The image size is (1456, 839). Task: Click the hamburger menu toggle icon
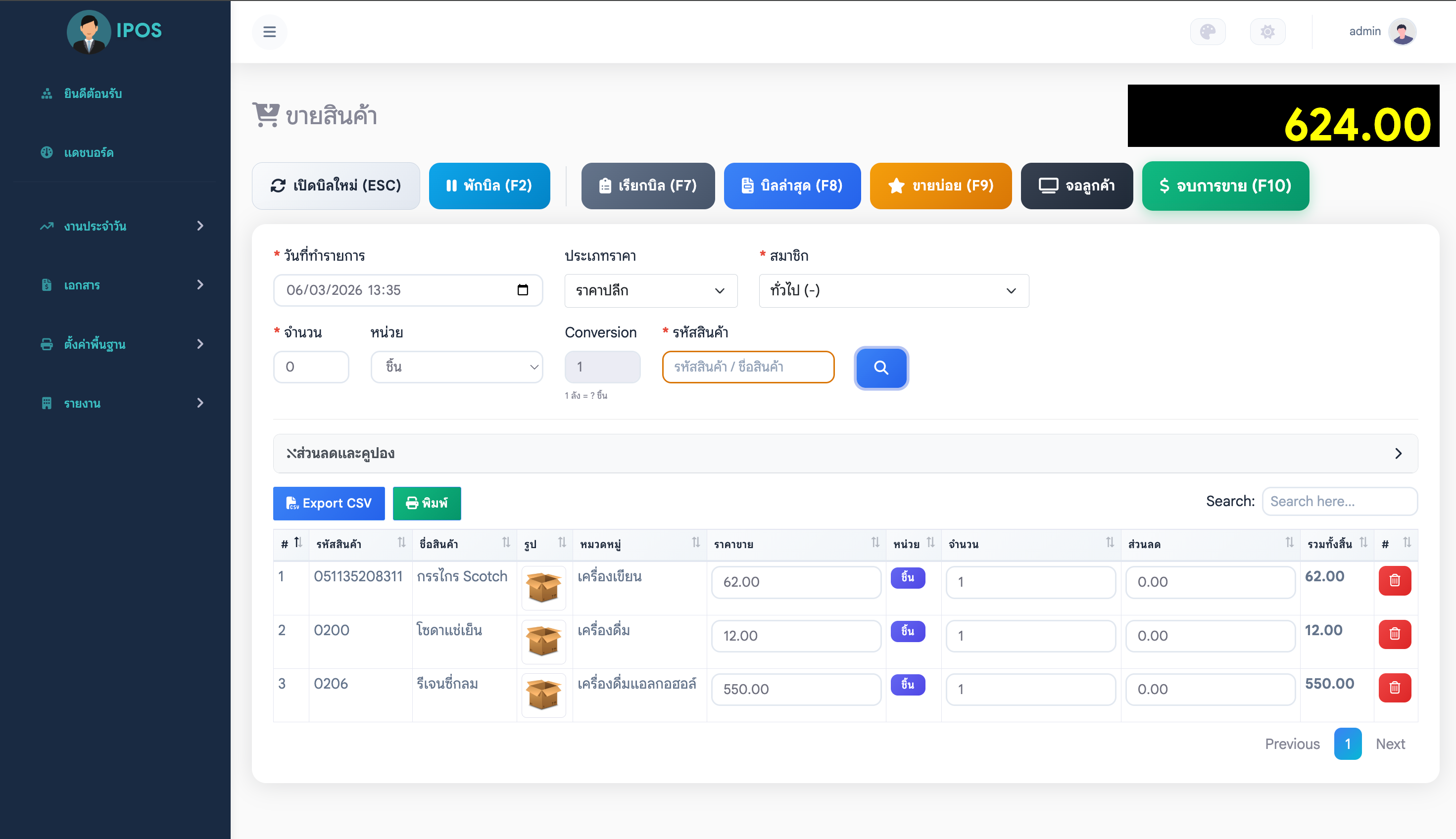pos(269,32)
